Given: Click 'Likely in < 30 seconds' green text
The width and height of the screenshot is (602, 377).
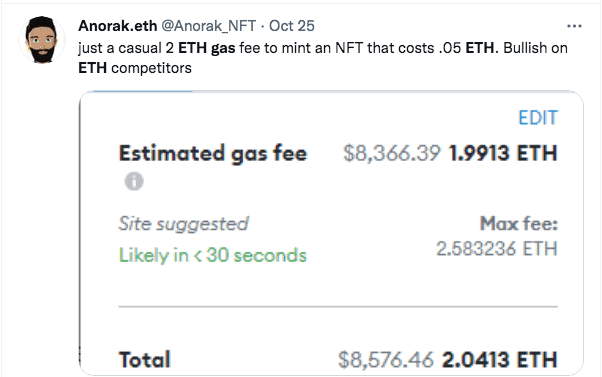Looking at the screenshot, I should pos(213,255).
